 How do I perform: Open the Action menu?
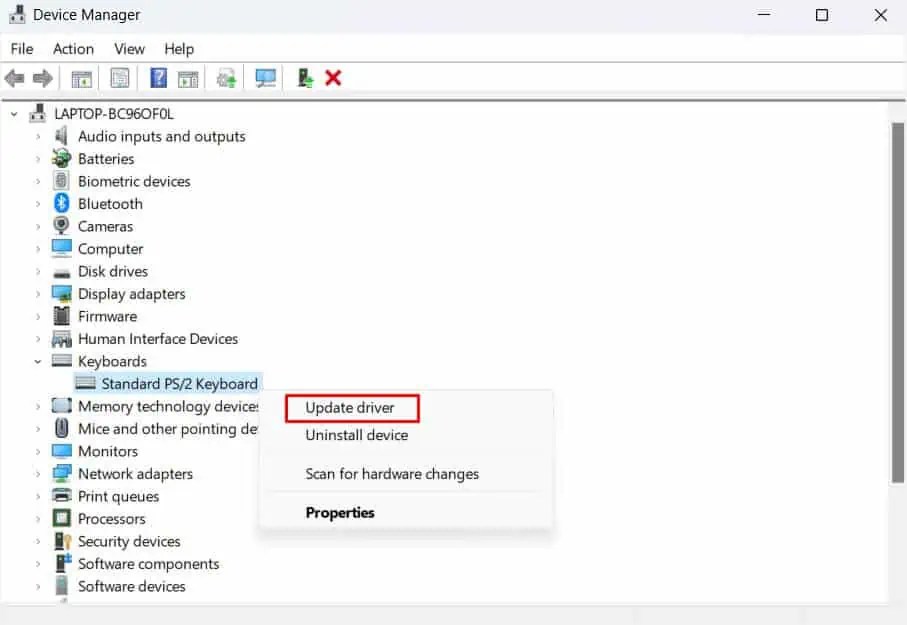pos(73,48)
